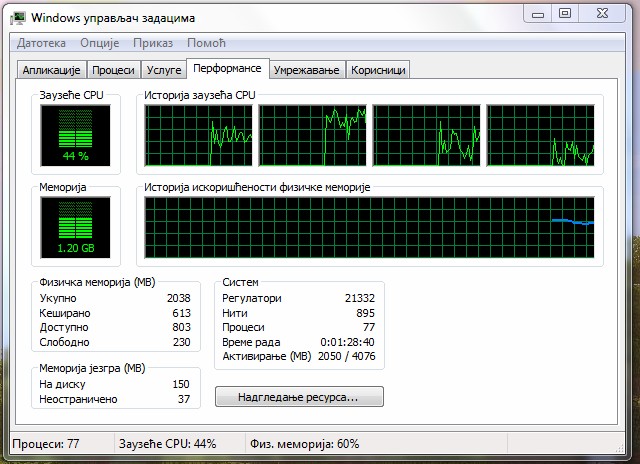
Task: Click the Неостраничено value 37
Action: [x=184, y=399]
